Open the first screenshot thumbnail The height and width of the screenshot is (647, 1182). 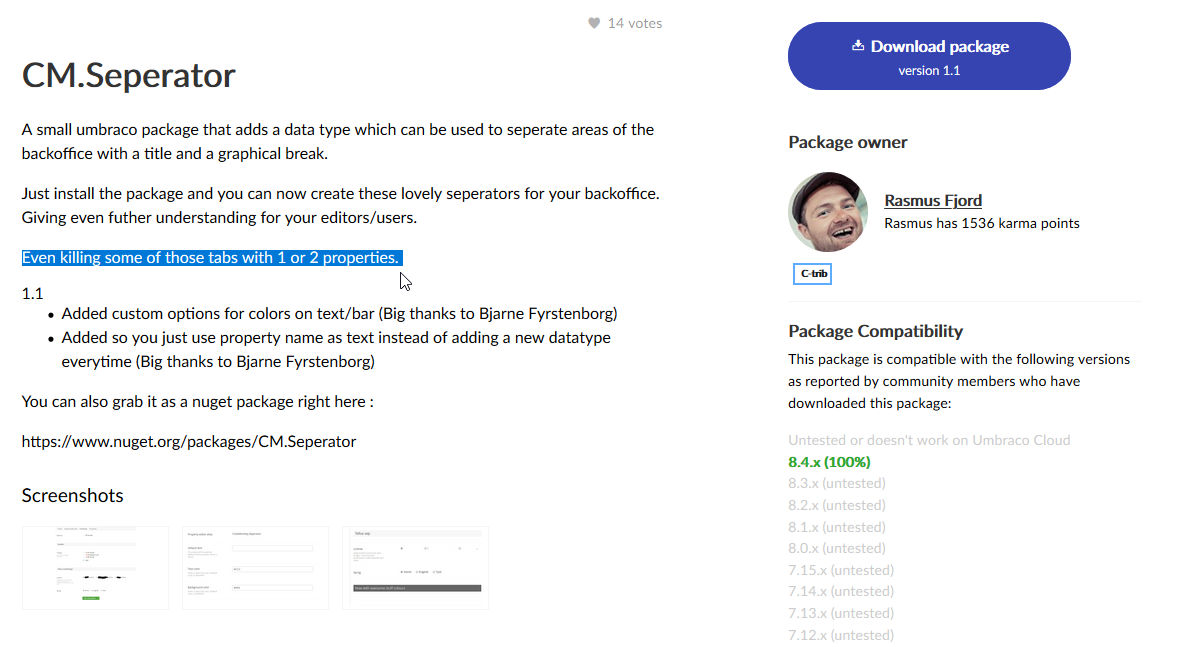[x=95, y=568]
